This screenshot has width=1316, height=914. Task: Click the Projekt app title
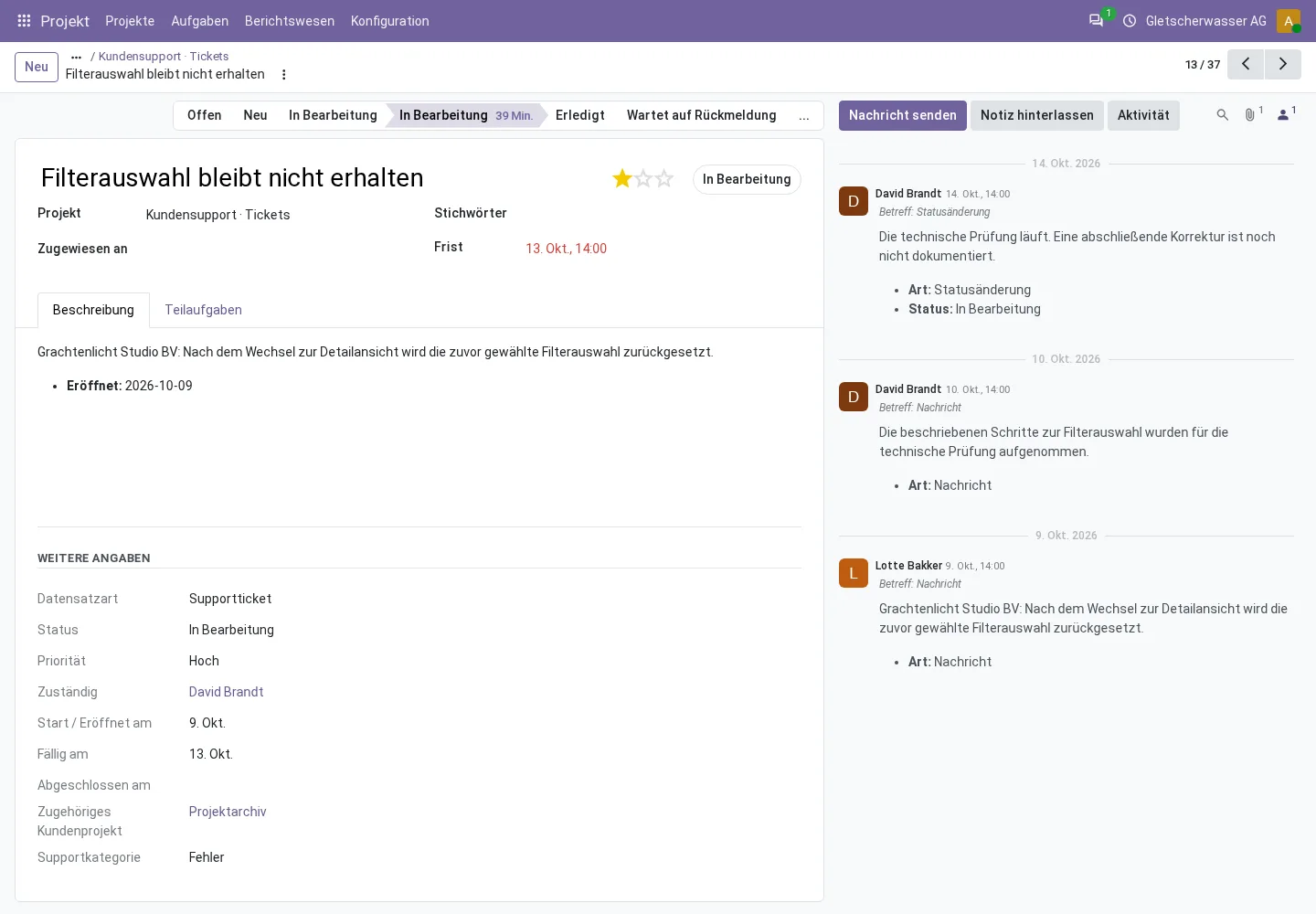tap(65, 21)
